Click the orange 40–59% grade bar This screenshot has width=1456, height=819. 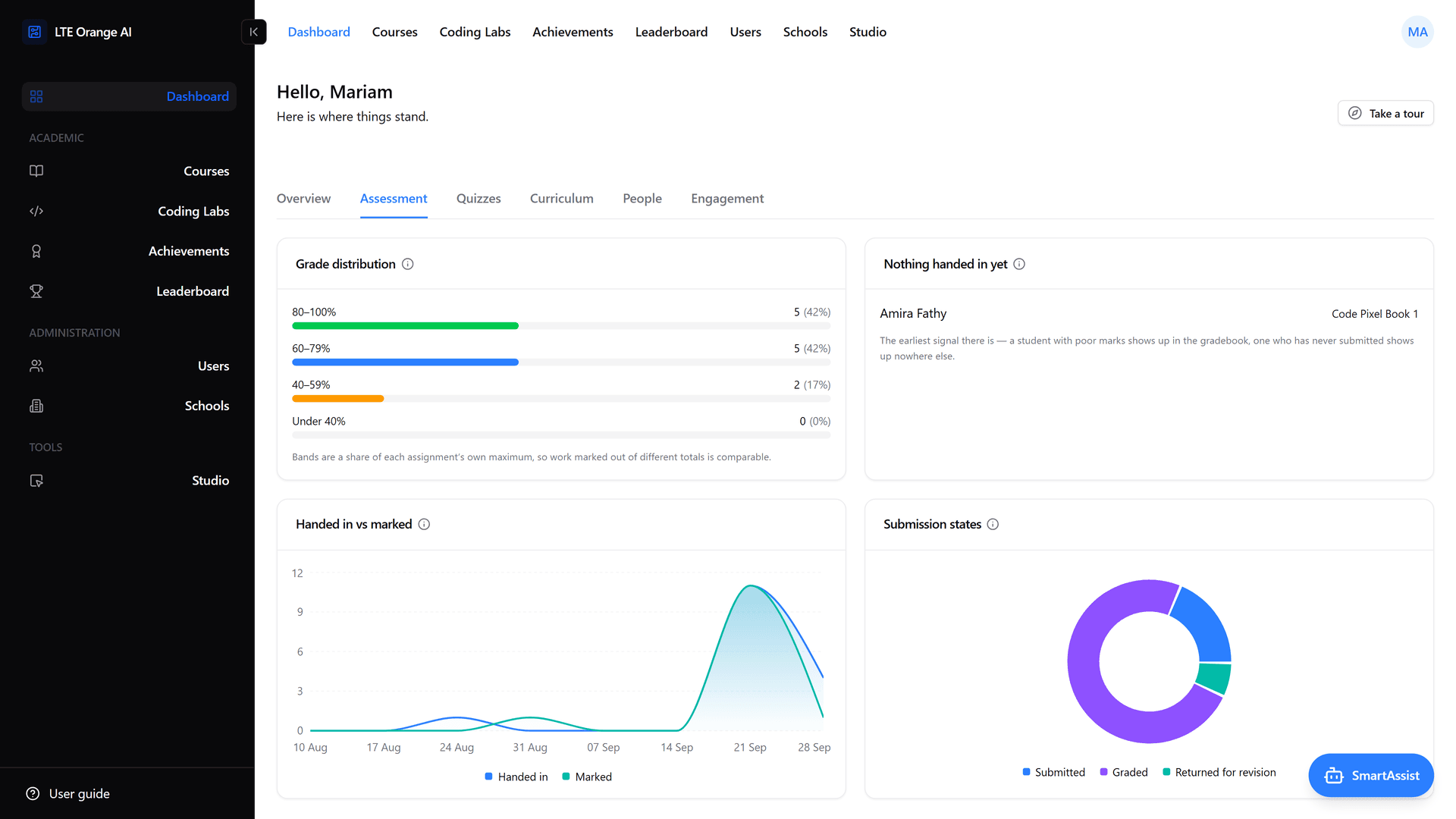click(x=337, y=399)
